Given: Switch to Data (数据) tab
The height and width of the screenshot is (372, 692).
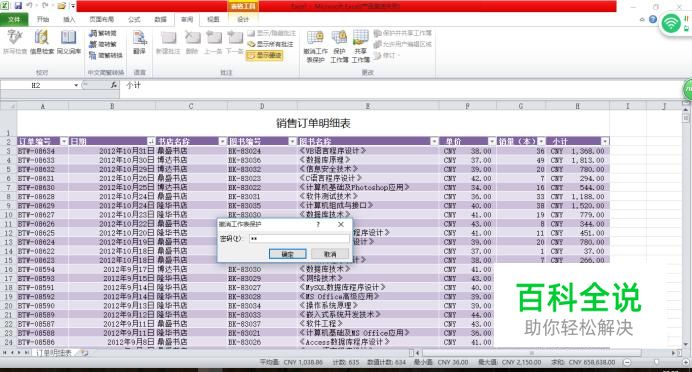Looking at the screenshot, I should pos(161,19).
